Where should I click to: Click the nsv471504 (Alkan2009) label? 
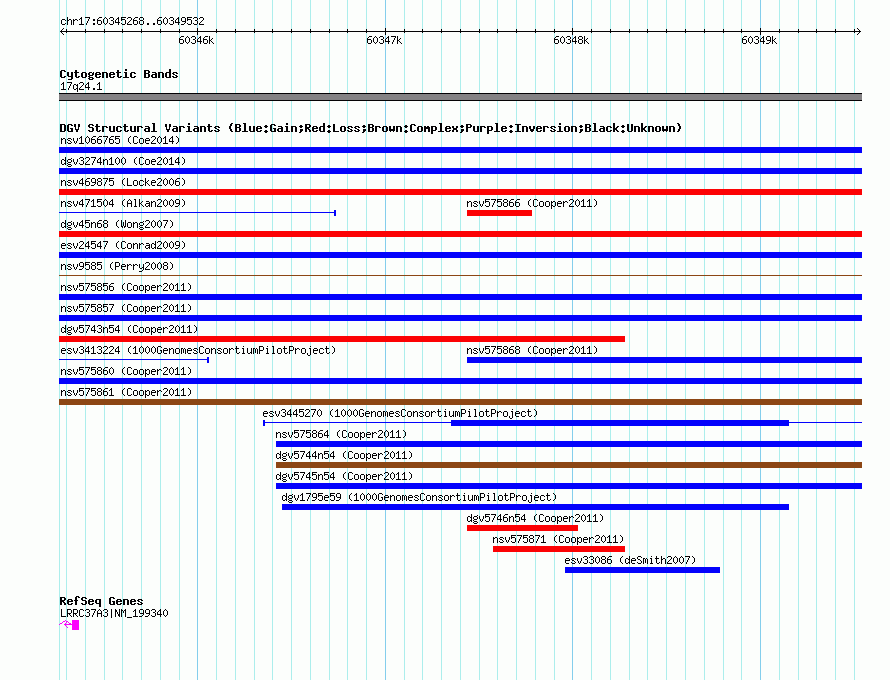coord(123,203)
